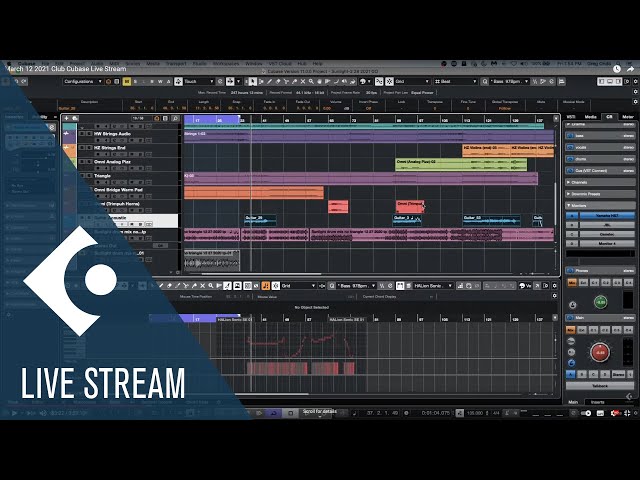This screenshot has width=640, height=480.
Task: Click the orange Constrain Delay Compensation icon
Action: tap(109, 82)
